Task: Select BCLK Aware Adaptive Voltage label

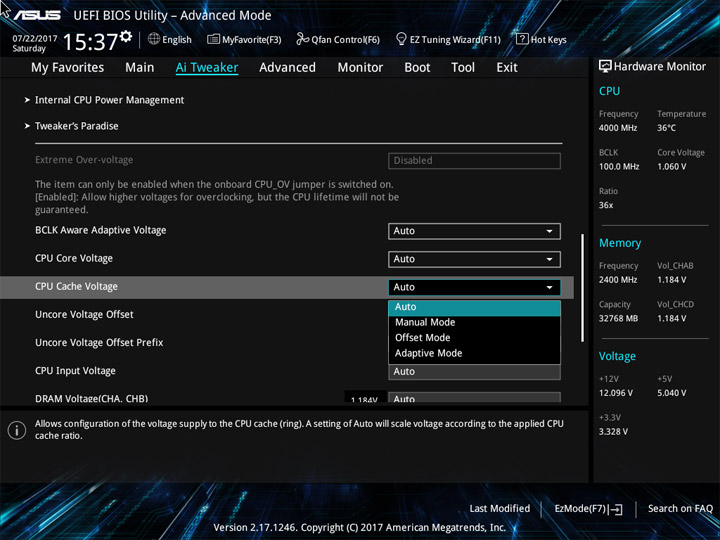Action: coord(101,231)
